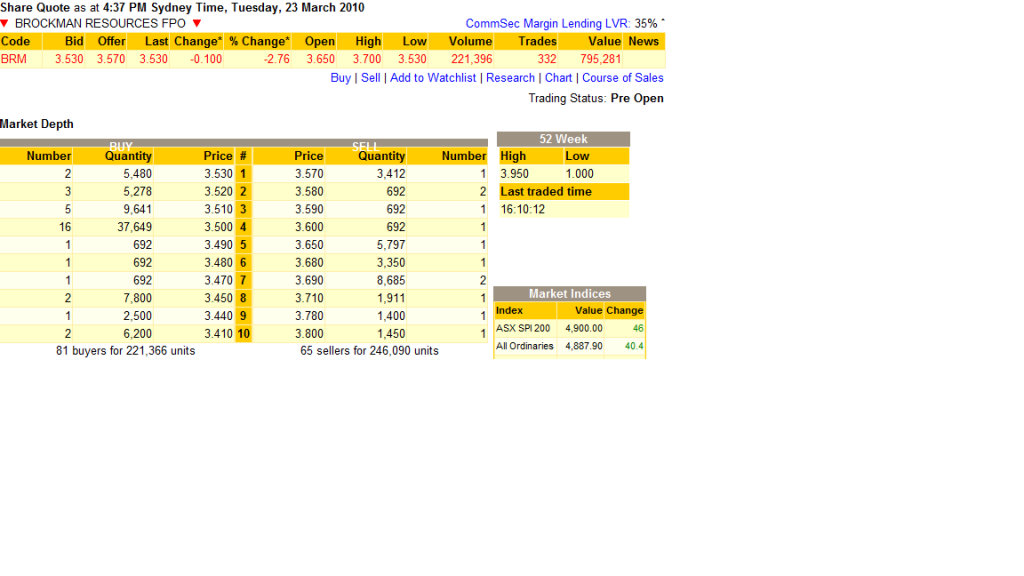Click the volume value 221,396
Viewport: 1024px width, 576px height.
[472, 59]
